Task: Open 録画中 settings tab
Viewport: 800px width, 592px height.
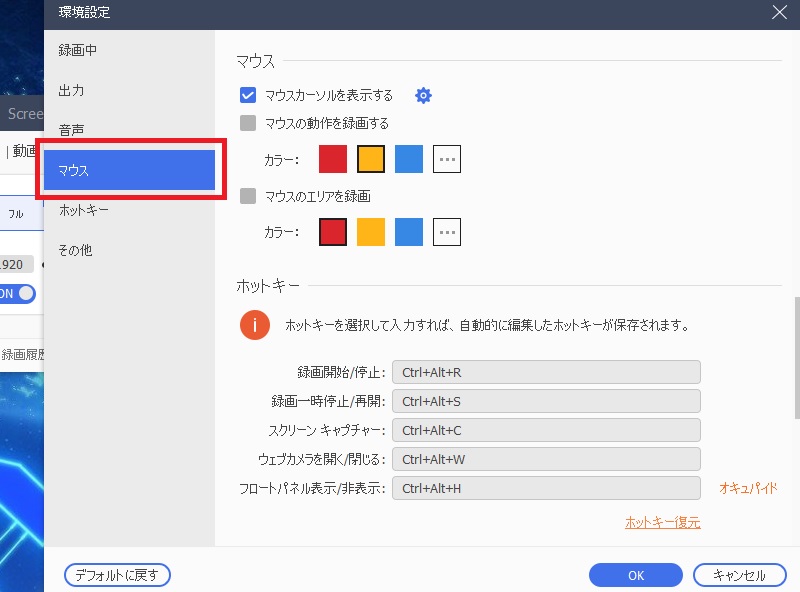Action: 129,50
